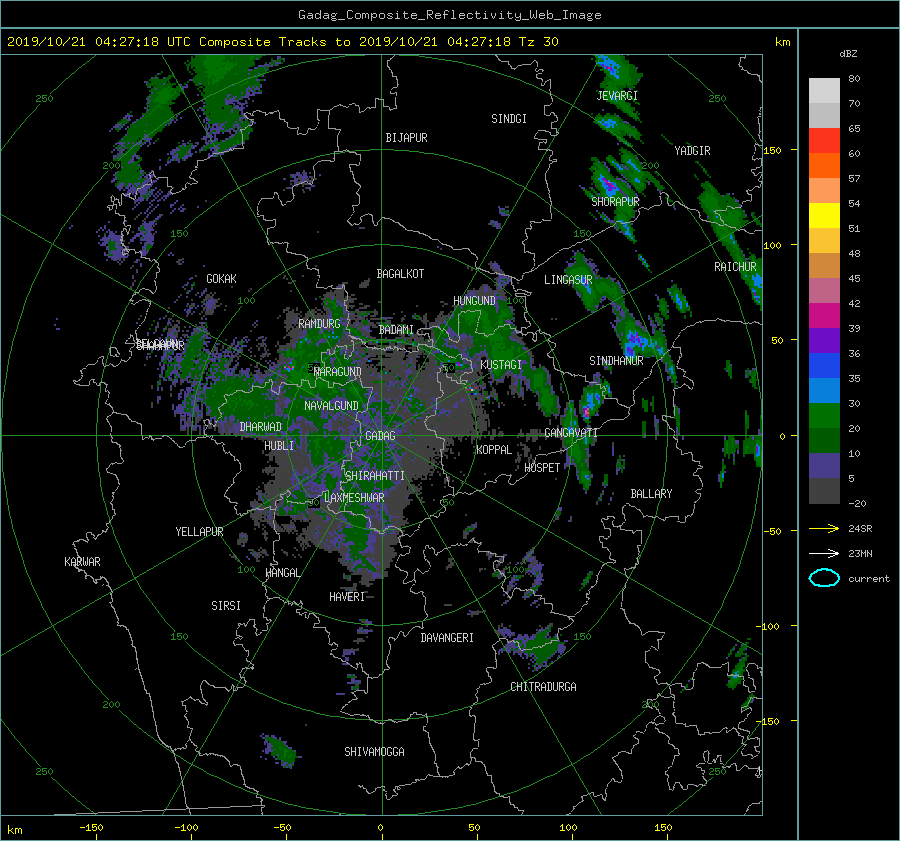Viewport: 900px width, 841px height.
Task: Click the BADAMI city label
Action: tap(396, 330)
